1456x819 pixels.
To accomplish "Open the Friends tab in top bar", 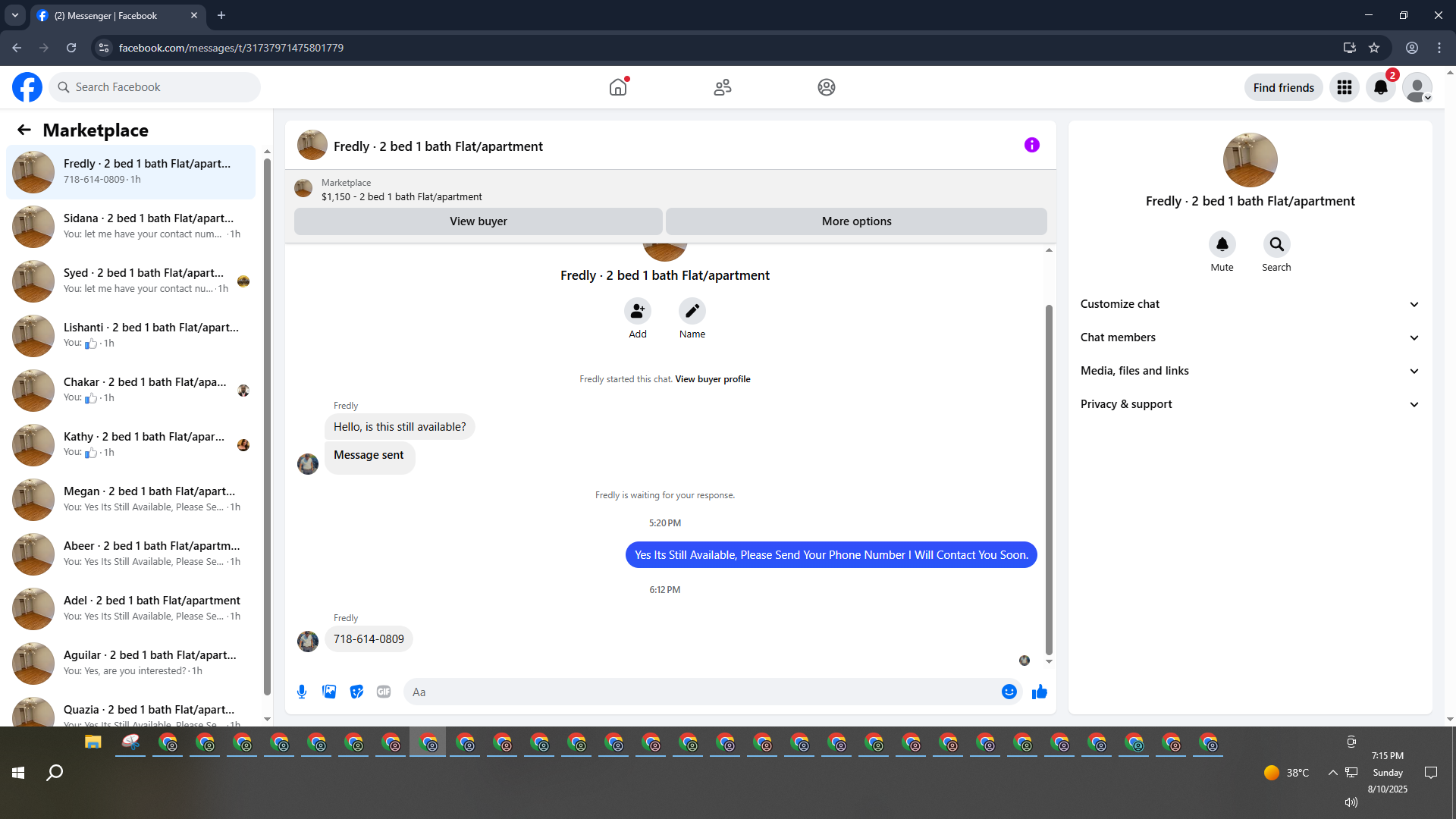I will [x=722, y=87].
